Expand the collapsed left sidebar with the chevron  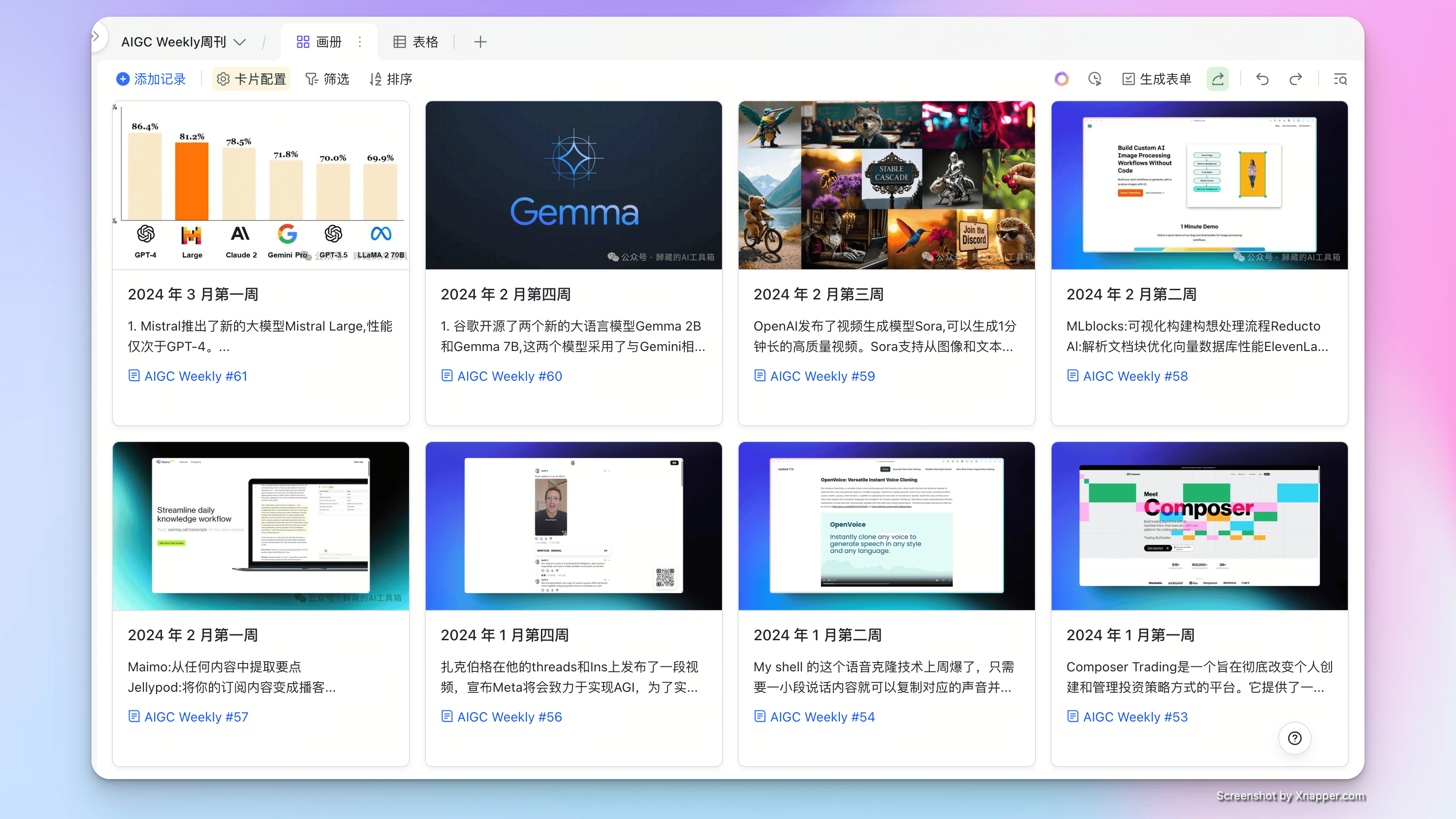[96, 36]
